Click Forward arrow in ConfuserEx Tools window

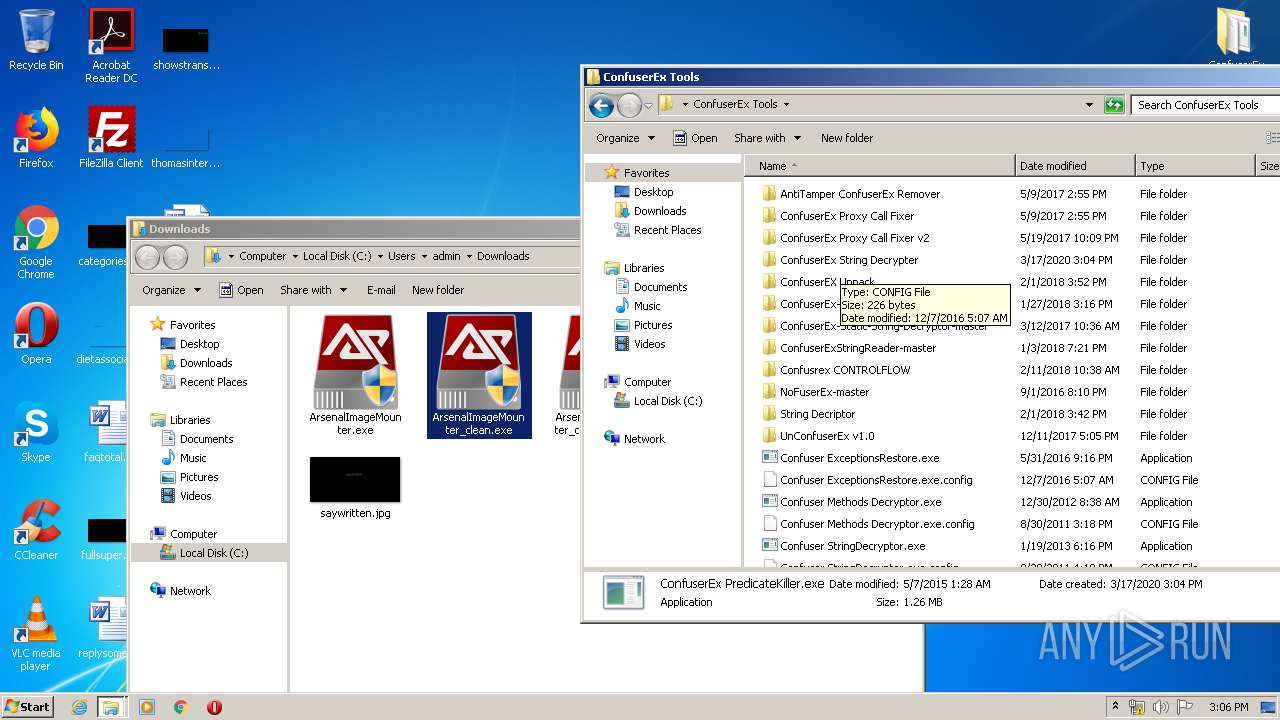629,105
